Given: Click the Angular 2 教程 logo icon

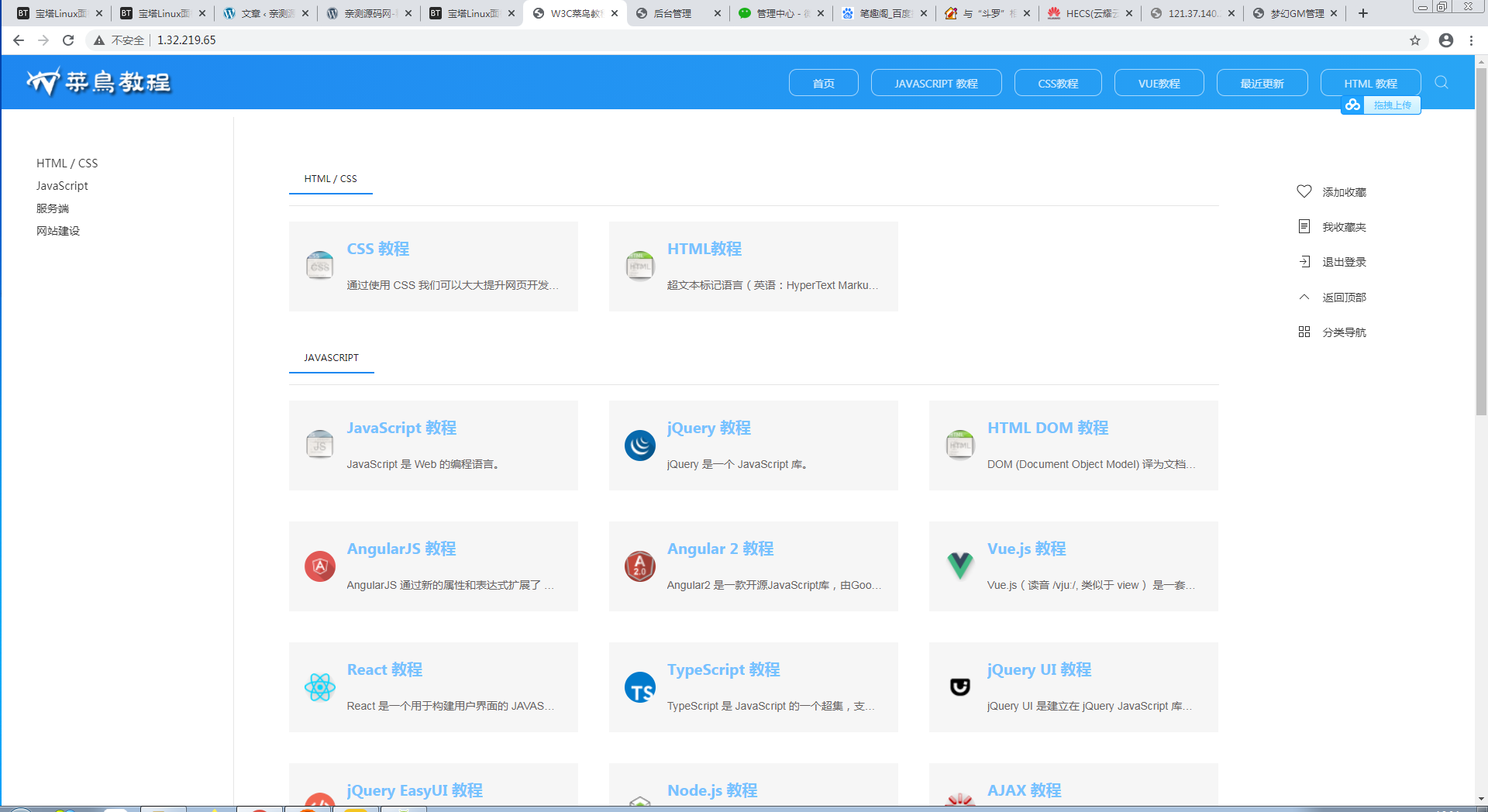Looking at the screenshot, I should 640,566.
